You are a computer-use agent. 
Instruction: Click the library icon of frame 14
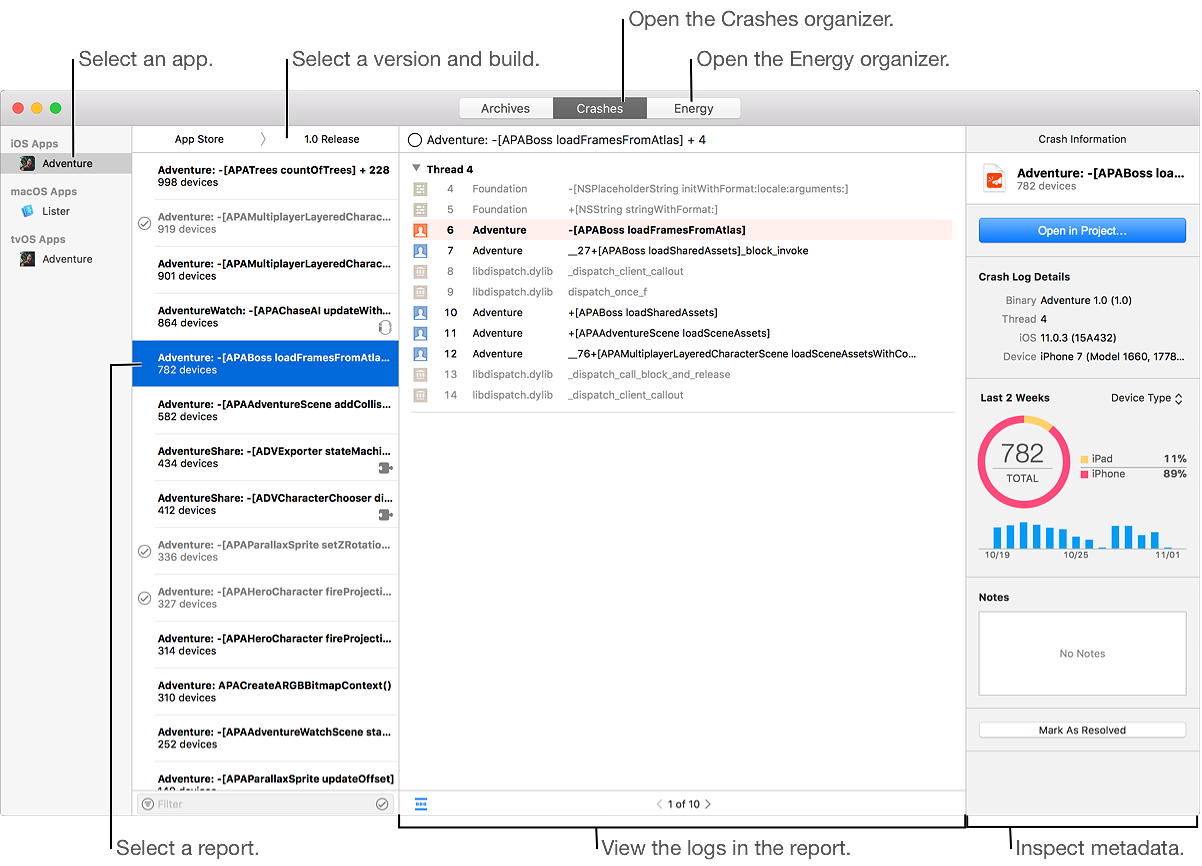point(421,395)
